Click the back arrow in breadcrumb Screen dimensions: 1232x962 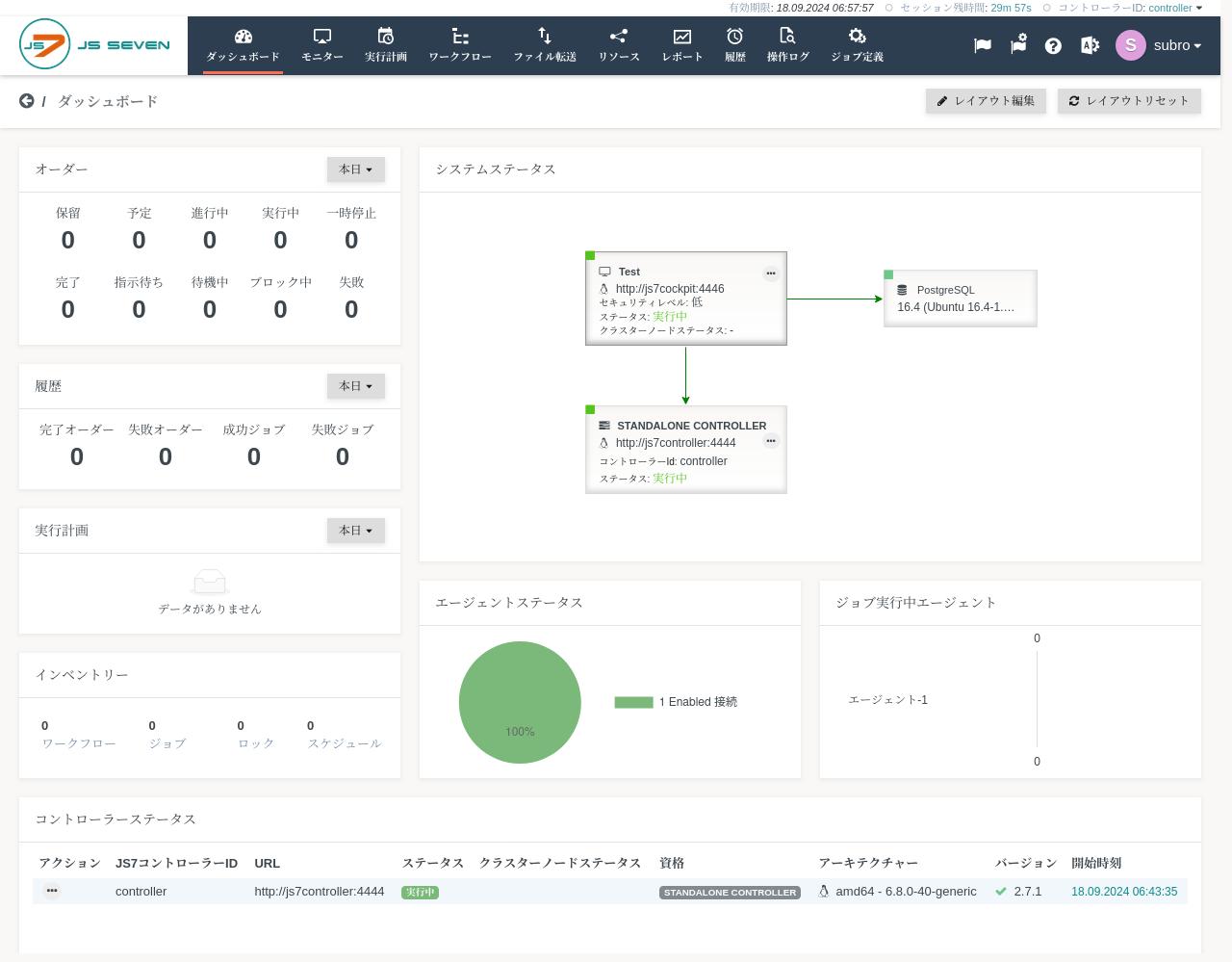pyautogui.click(x=27, y=101)
